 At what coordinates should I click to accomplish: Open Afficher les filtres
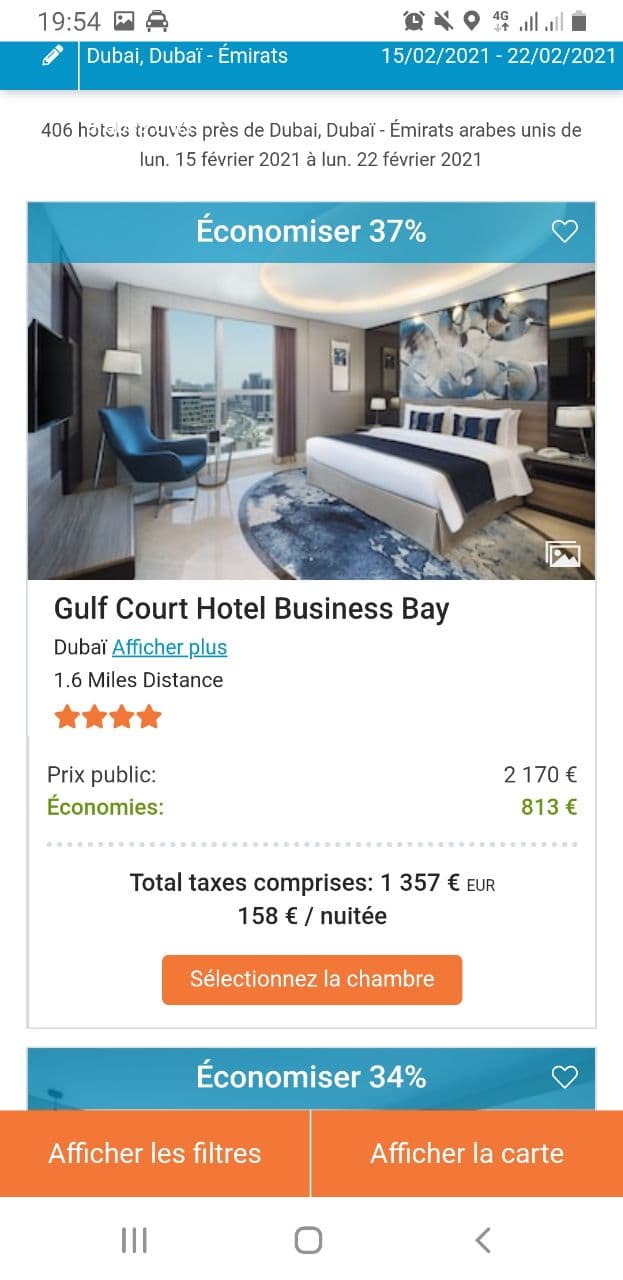coord(155,1153)
